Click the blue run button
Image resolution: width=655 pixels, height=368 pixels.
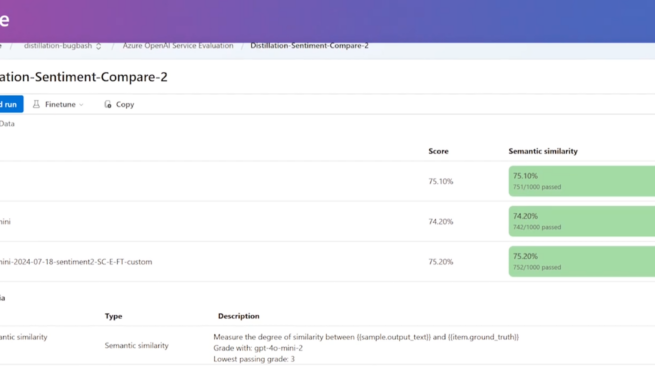tap(11, 104)
